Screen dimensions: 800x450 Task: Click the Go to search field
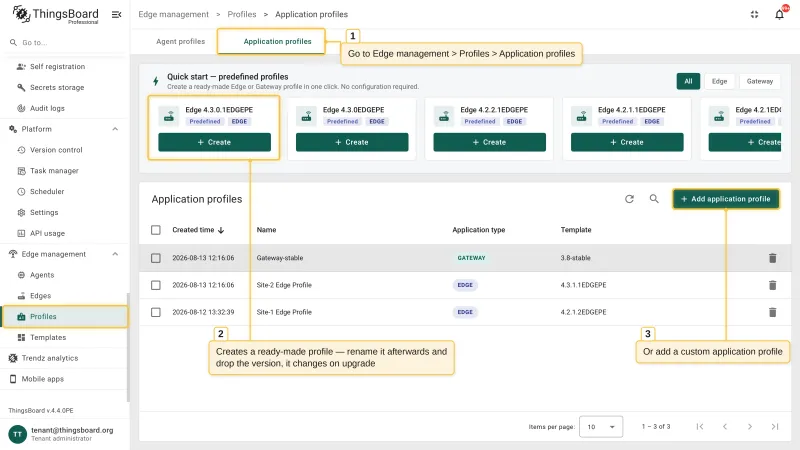[x=65, y=42]
